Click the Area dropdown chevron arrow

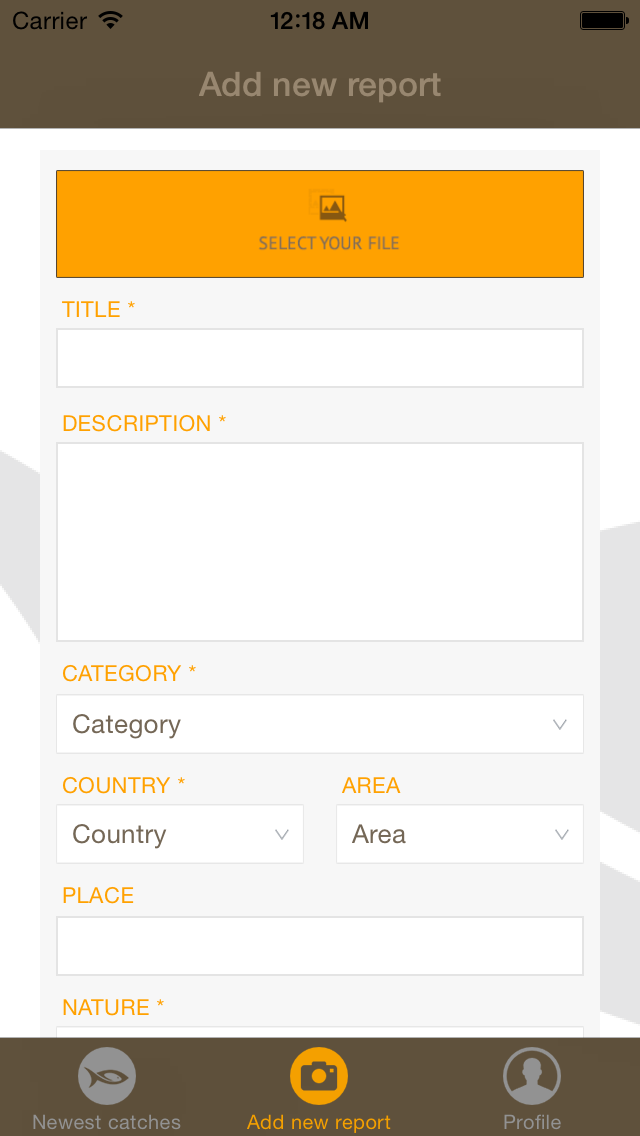pos(561,835)
